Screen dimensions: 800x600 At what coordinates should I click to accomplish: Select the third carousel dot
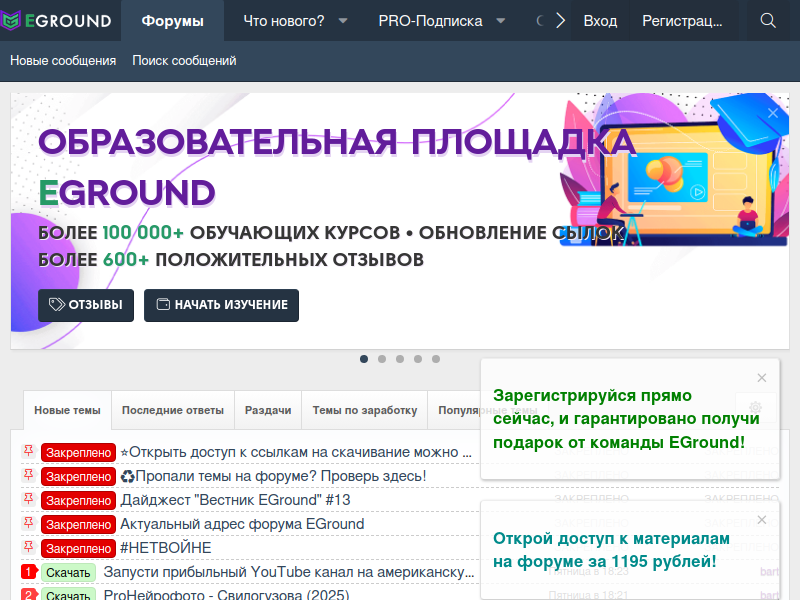(x=400, y=359)
